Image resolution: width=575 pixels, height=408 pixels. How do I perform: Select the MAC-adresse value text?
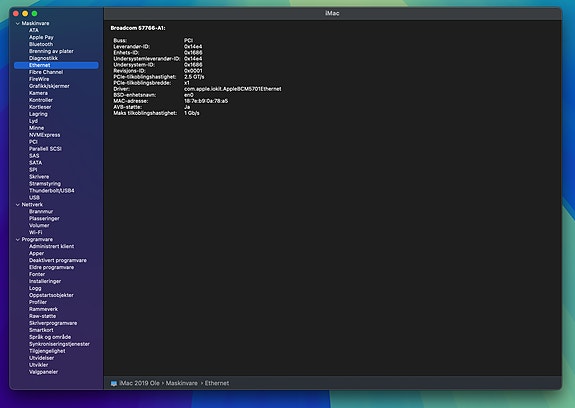pos(206,101)
